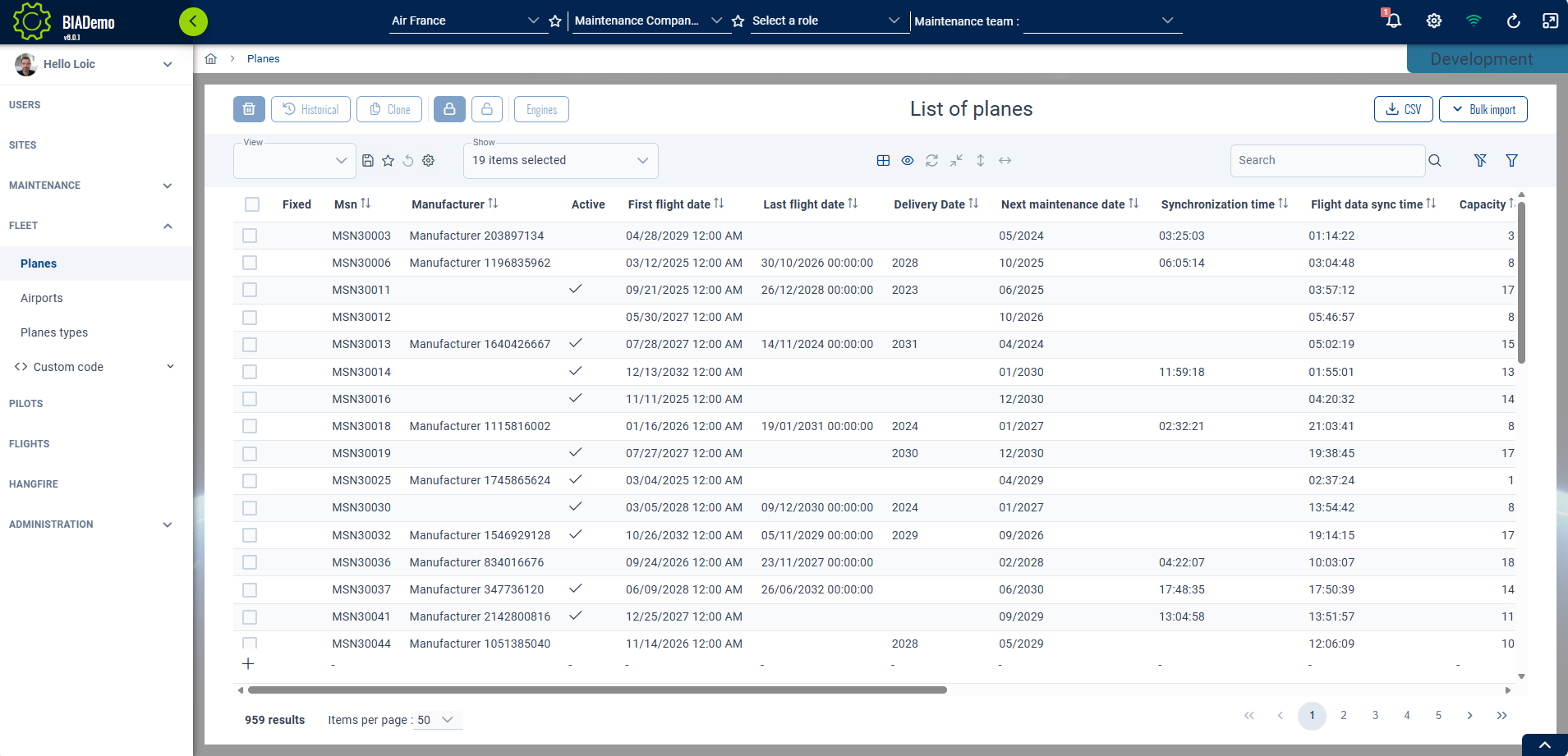The height and width of the screenshot is (756, 1568).
Task: Check the box for row MSN30003
Action: click(250, 236)
